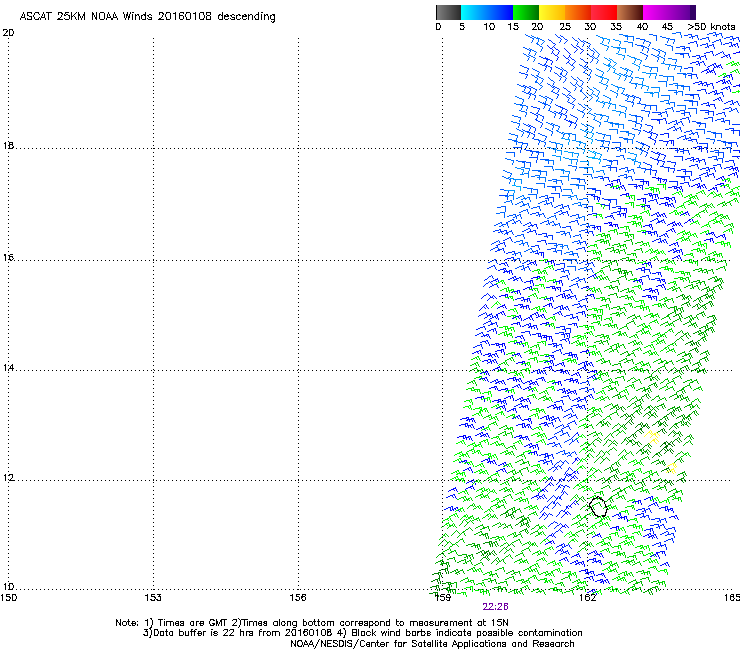Screen dimensions: 740x650
Task: Click the upper yellow wind barbs near 13N
Action: [653, 437]
